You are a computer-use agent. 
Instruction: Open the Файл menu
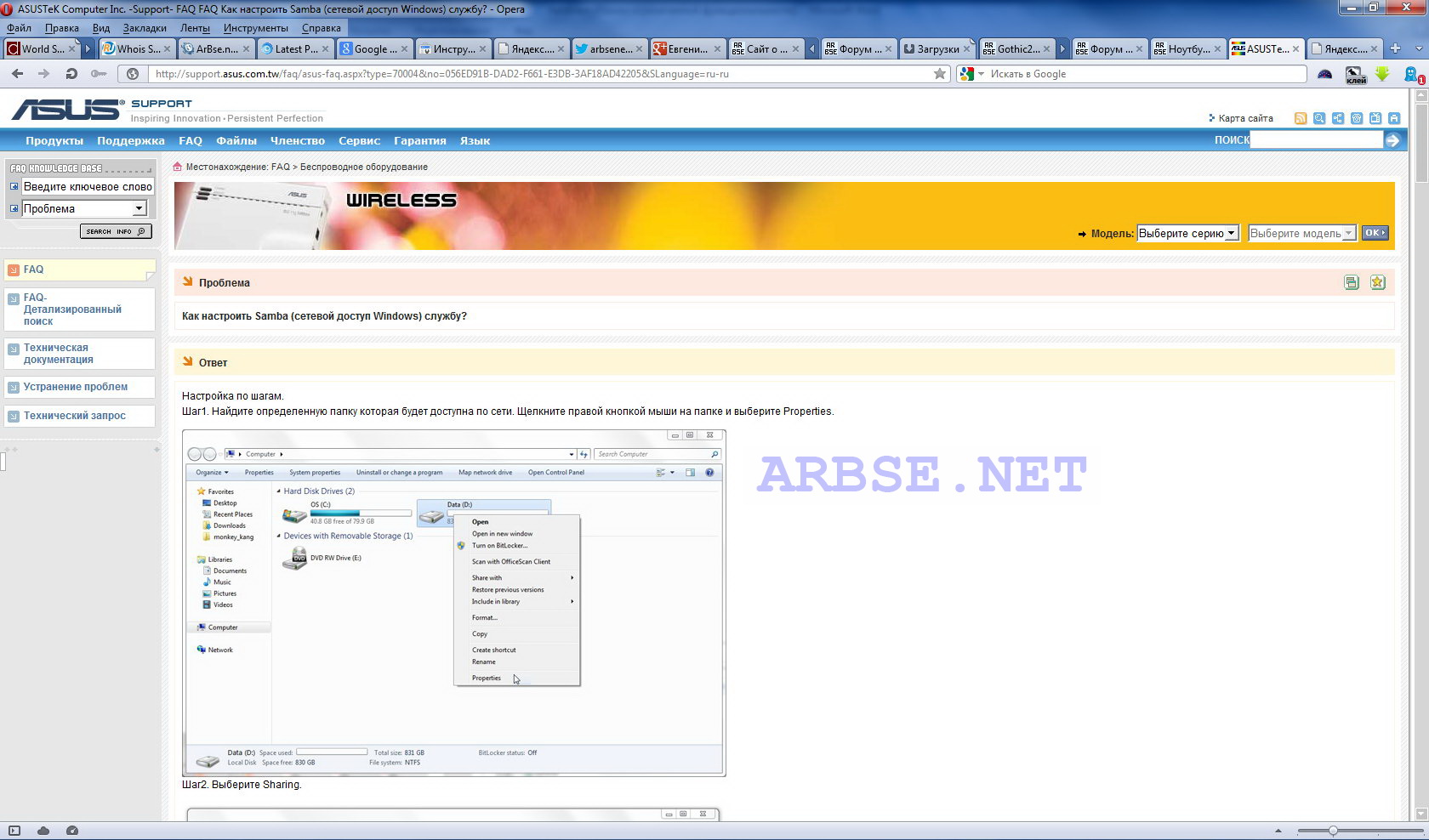click(19, 28)
